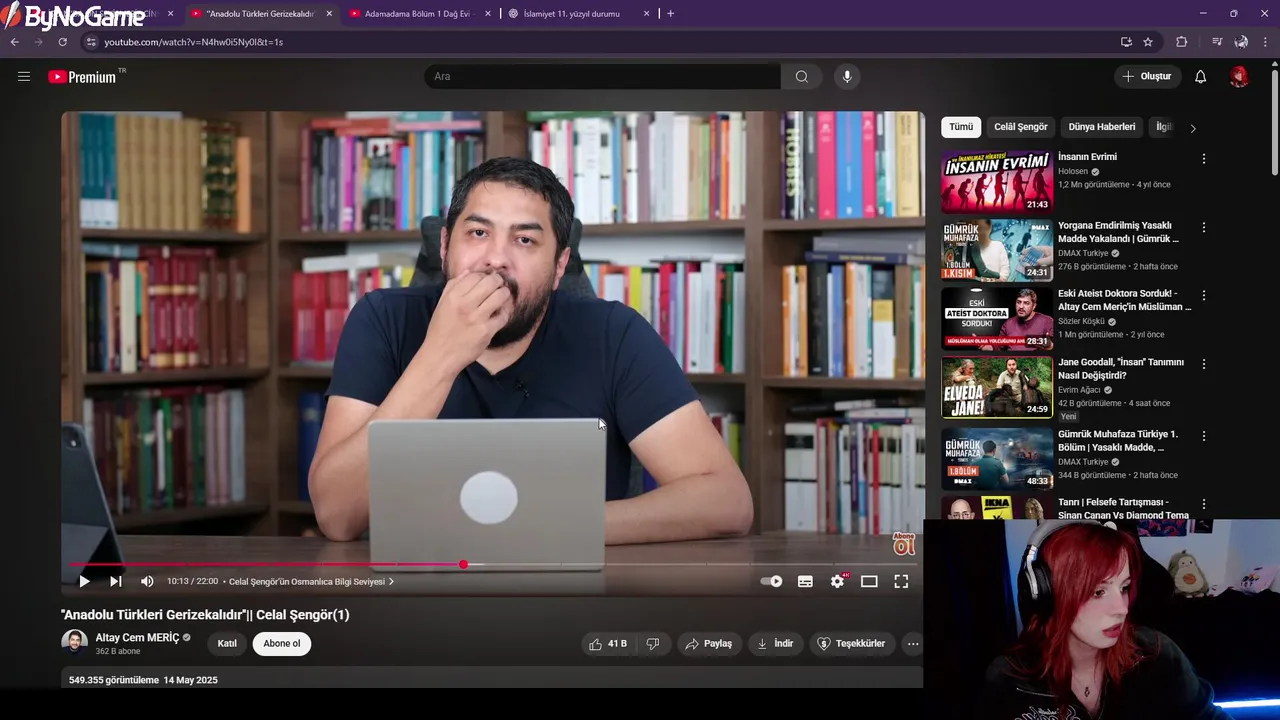Dislike the video with thumbs-down

[x=653, y=644]
